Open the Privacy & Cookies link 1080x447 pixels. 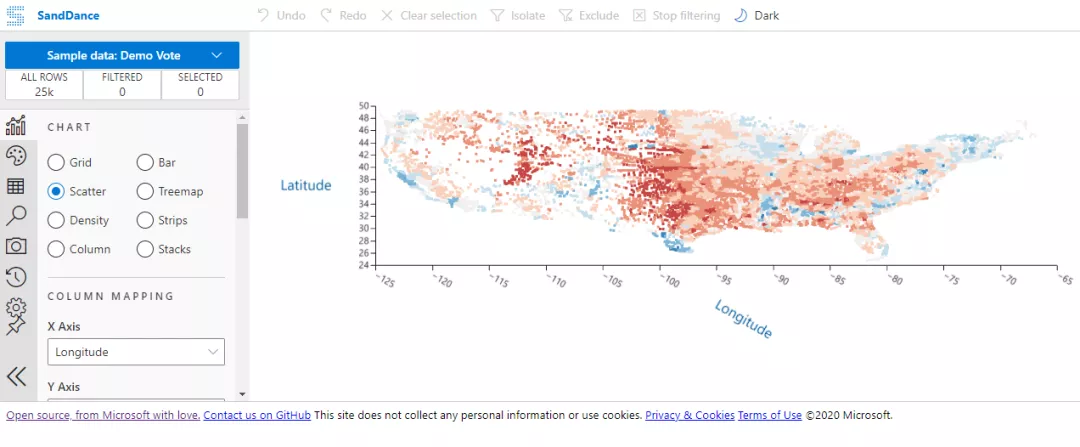click(x=689, y=415)
